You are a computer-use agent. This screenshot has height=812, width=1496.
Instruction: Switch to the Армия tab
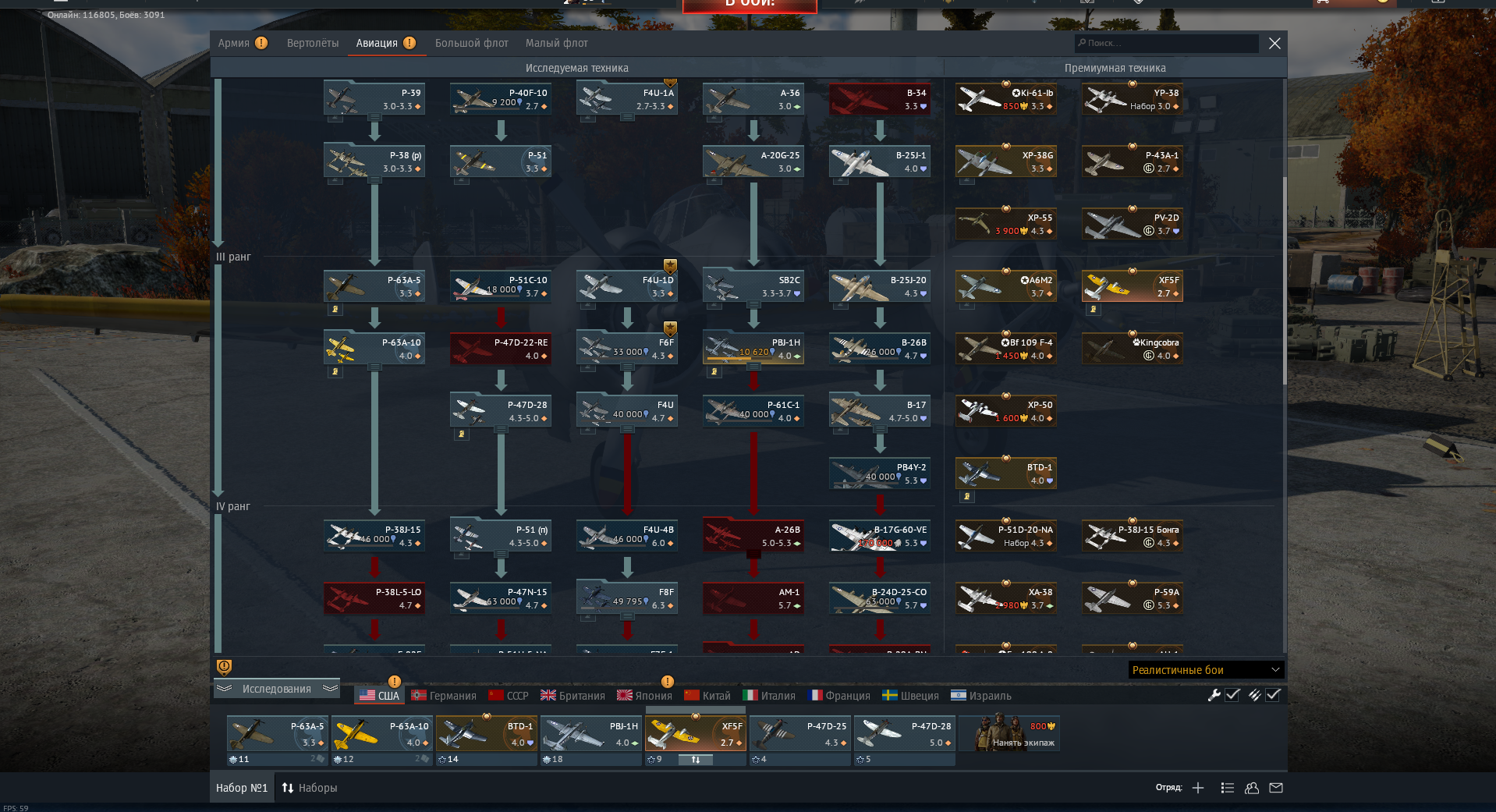pyautogui.click(x=243, y=43)
